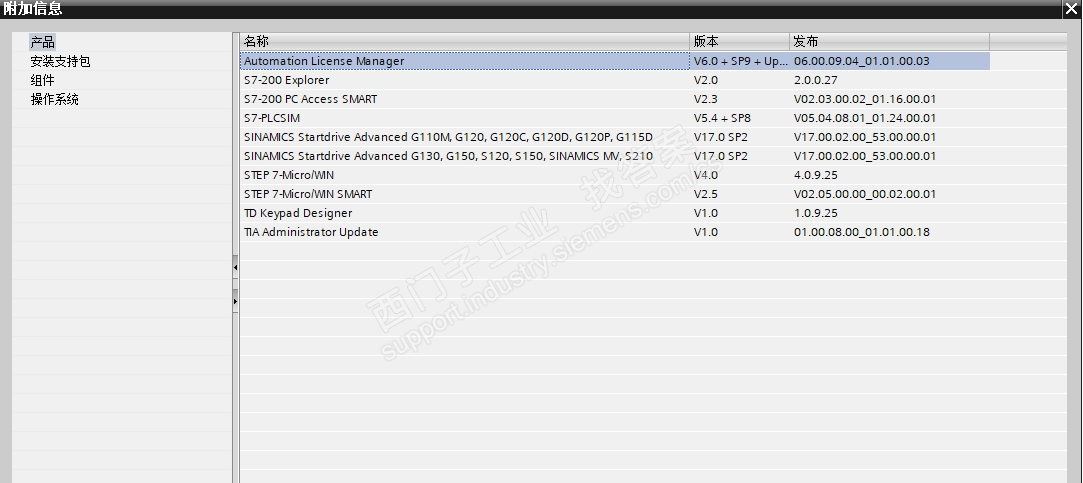Select S7-PLCSIM row
The height and width of the screenshot is (483, 1083).
click(615, 118)
